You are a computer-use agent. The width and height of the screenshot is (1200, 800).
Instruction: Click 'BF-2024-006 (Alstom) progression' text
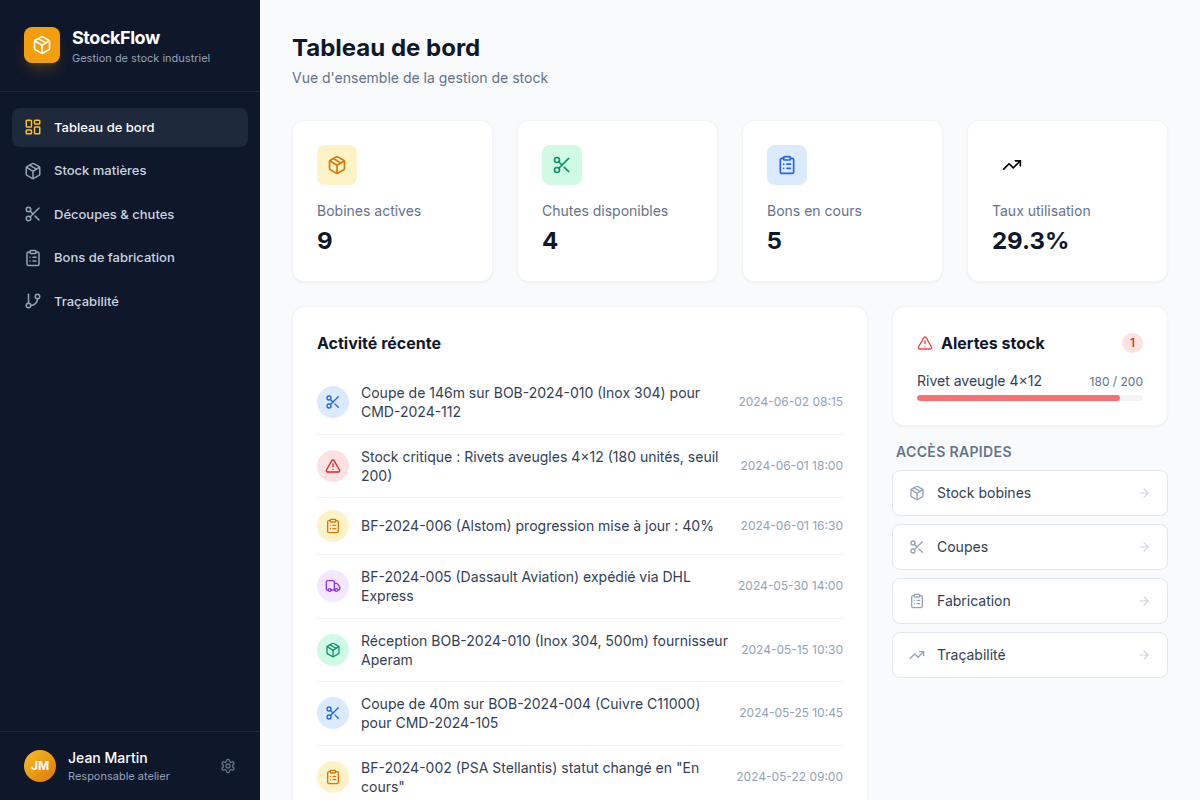[x=537, y=526]
